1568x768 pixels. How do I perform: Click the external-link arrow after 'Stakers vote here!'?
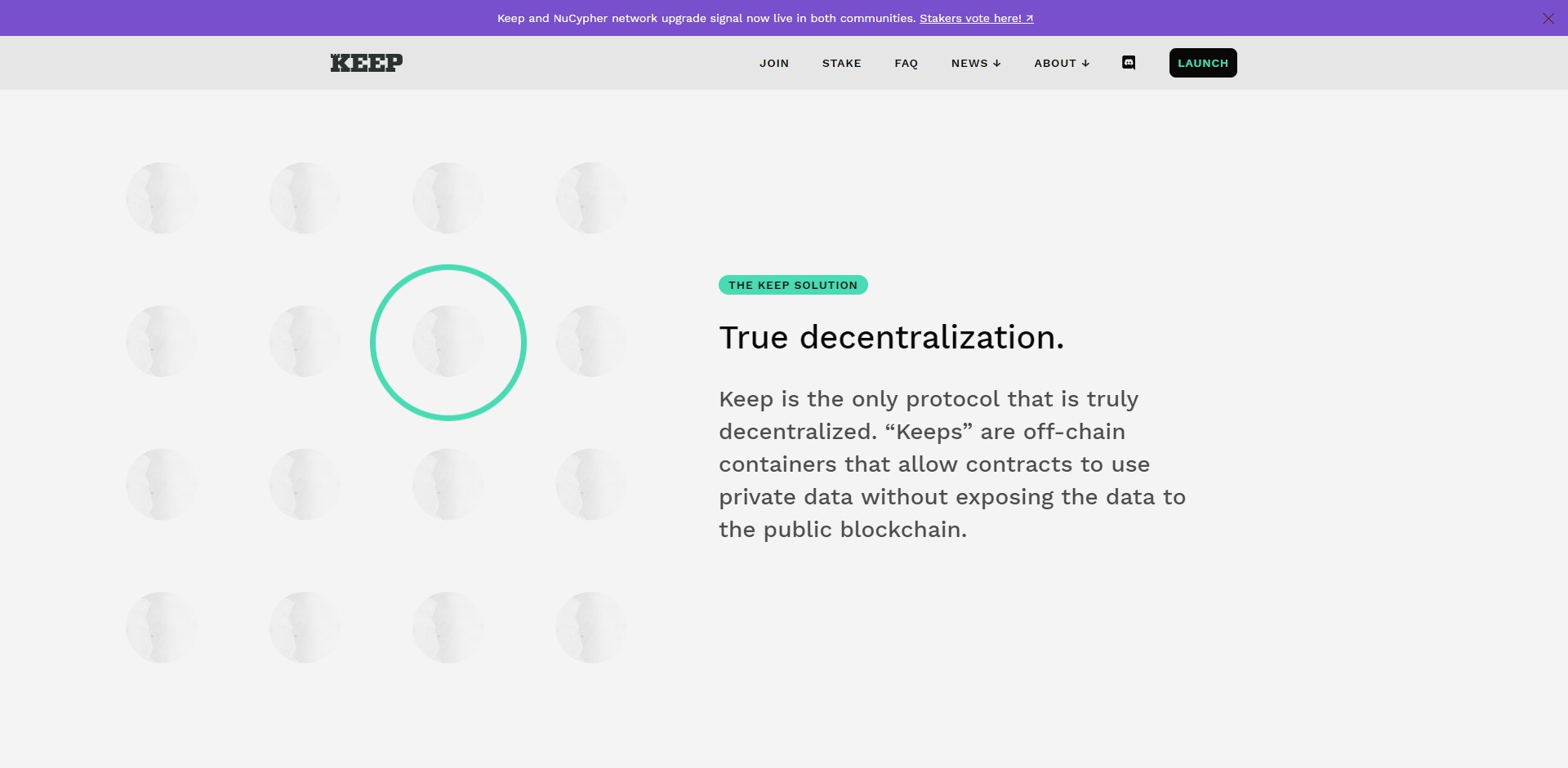point(1029,19)
